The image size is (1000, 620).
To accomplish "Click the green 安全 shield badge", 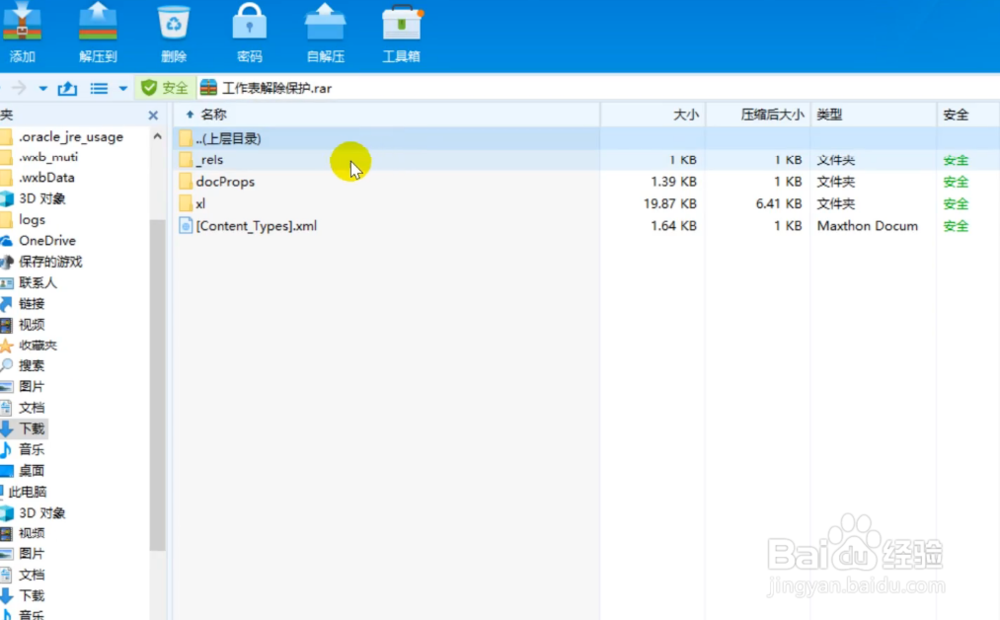I will 165,87.
